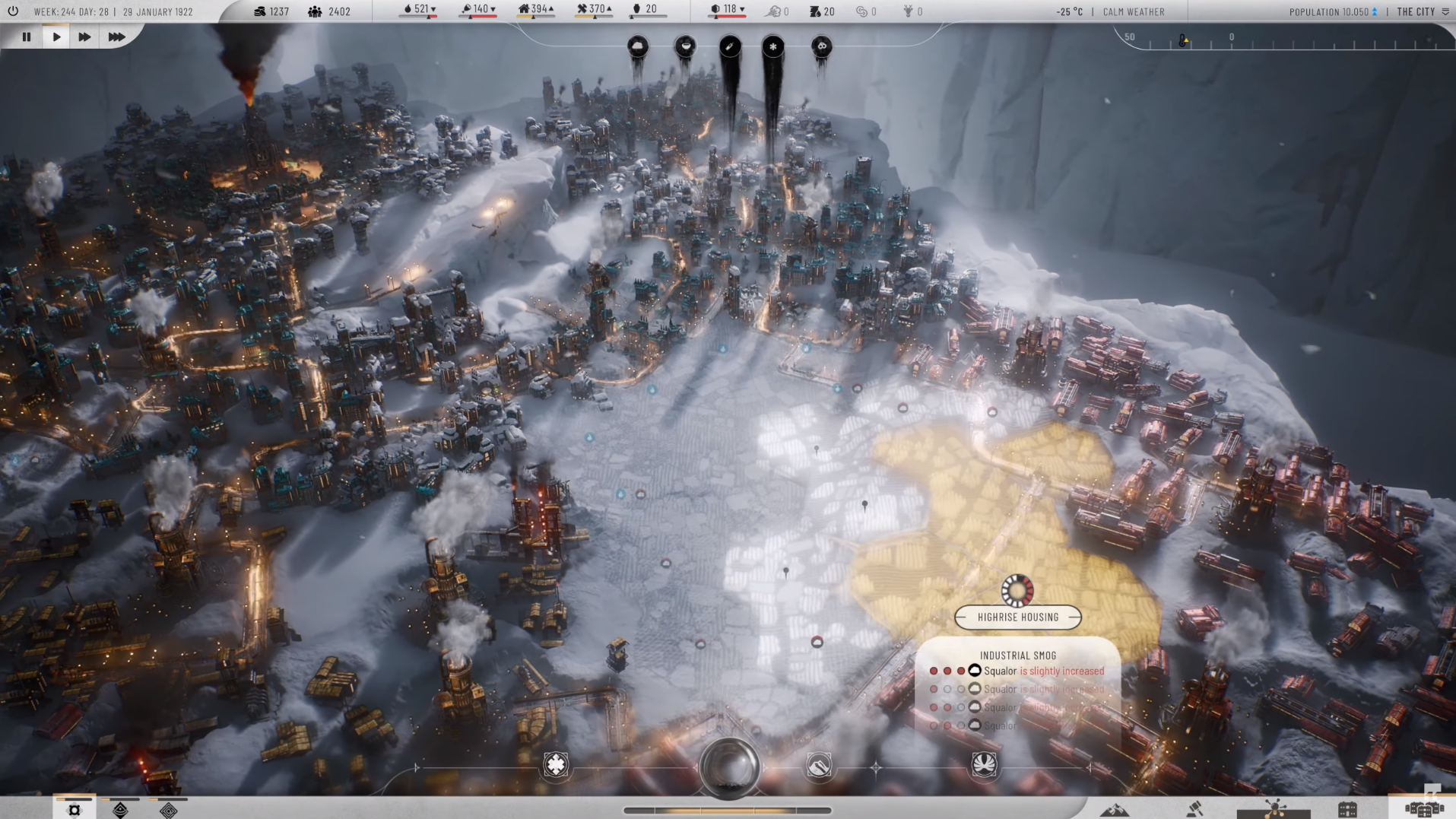Open The City dropdown menu
The image size is (1456, 819).
pyautogui.click(x=1423, y=12)
